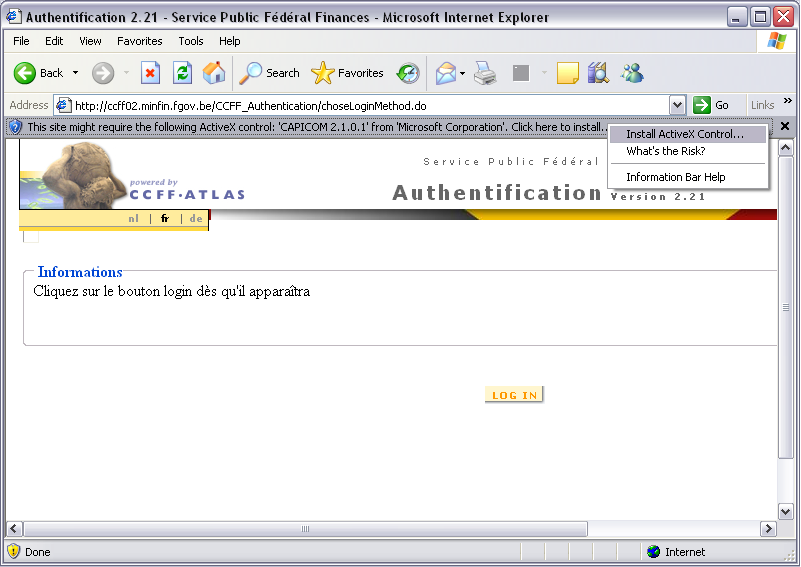
Task: Expand the address bar dropdown arrow
Action: click(x=677, y=106)
